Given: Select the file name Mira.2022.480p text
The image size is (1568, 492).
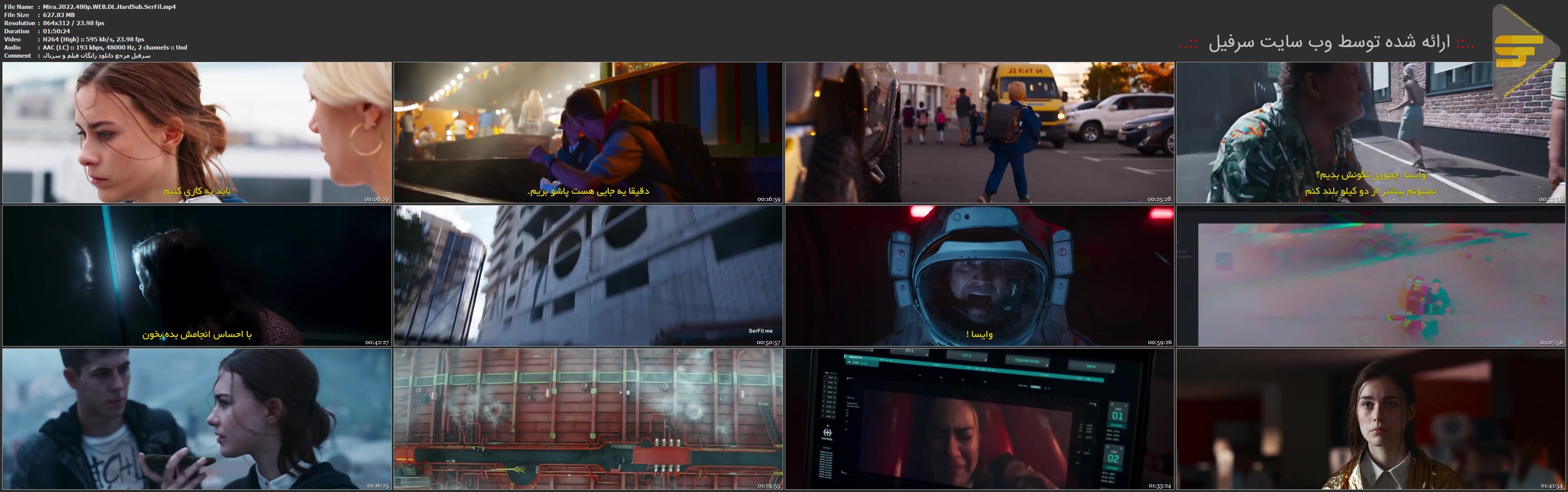Looking at the screenshot, I should (110, 7).
